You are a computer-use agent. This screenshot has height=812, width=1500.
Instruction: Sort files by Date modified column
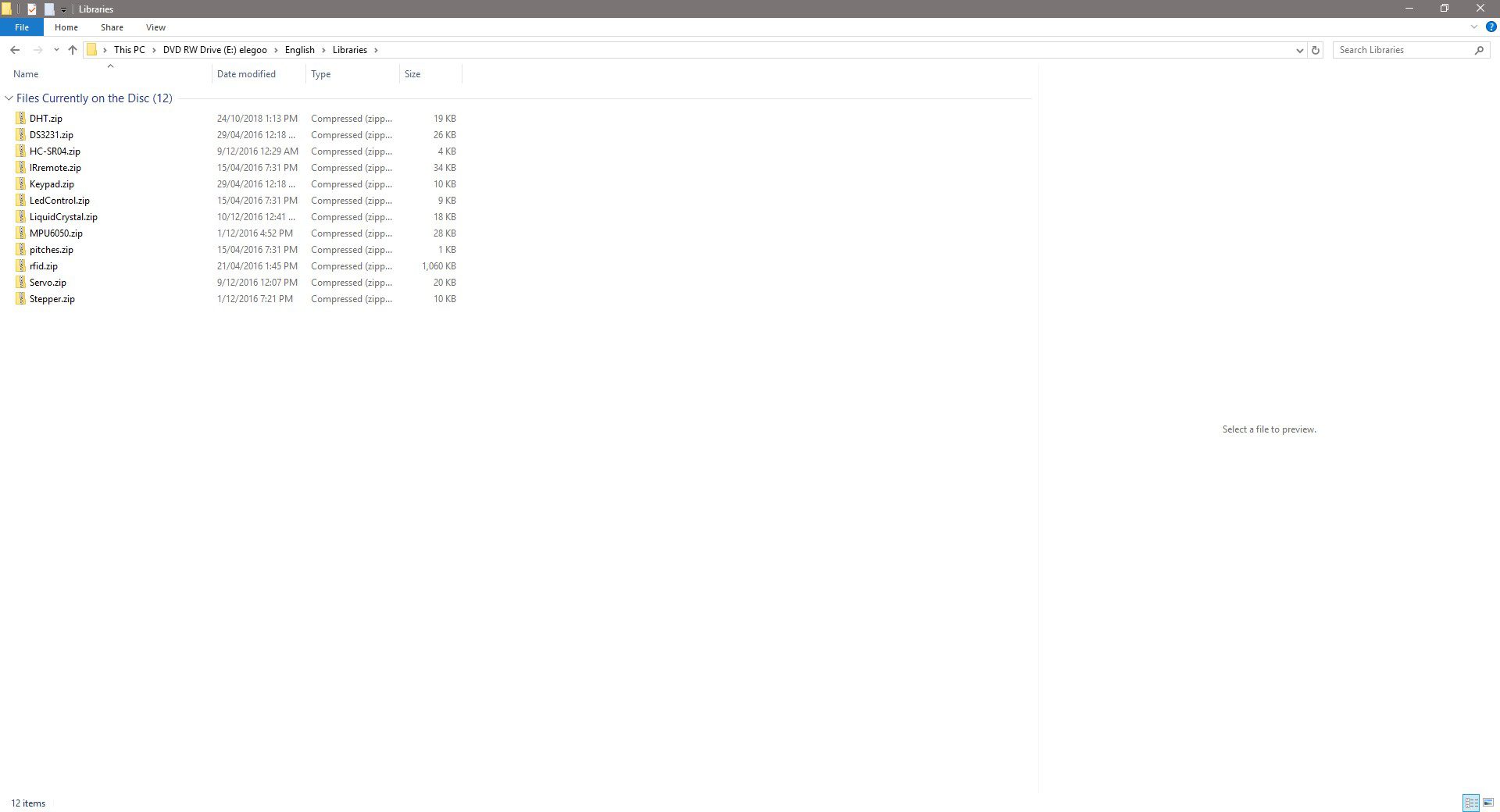pyautogui.click(x=246, y=74)
